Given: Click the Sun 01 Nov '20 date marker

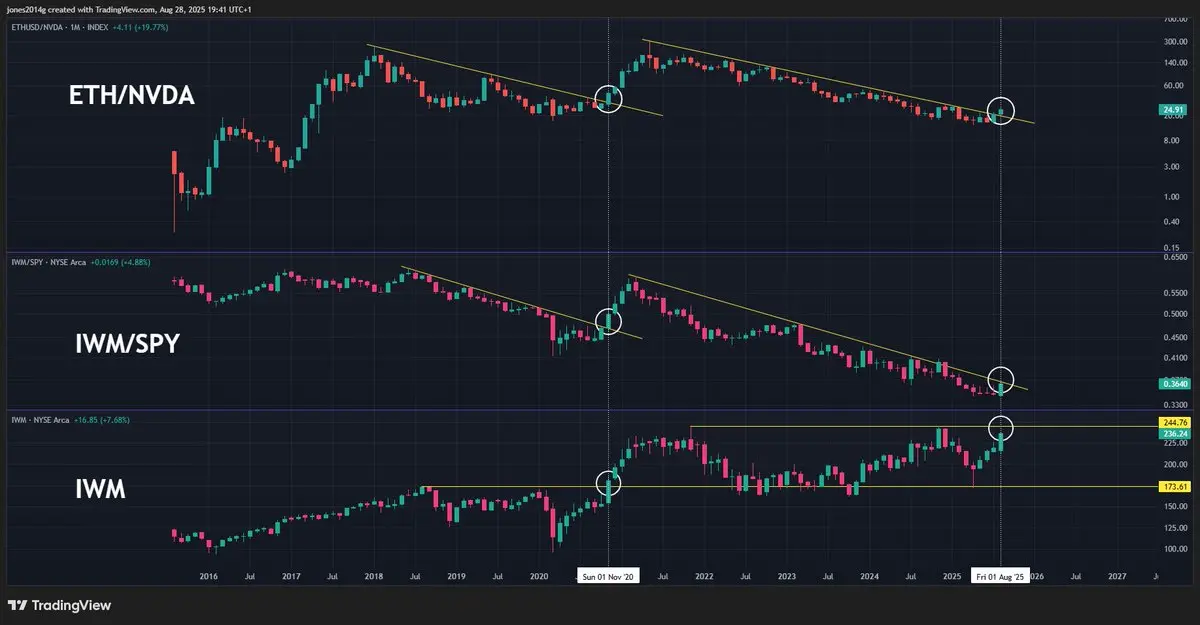Looking at the screenshot, I should click(608, 577).
